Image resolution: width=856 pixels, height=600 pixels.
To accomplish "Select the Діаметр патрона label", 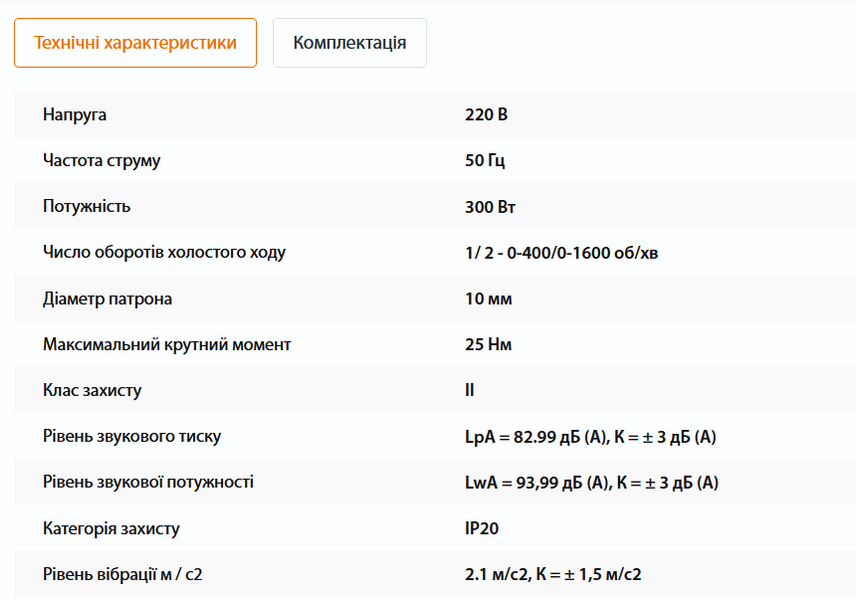I will coord(108,299).
